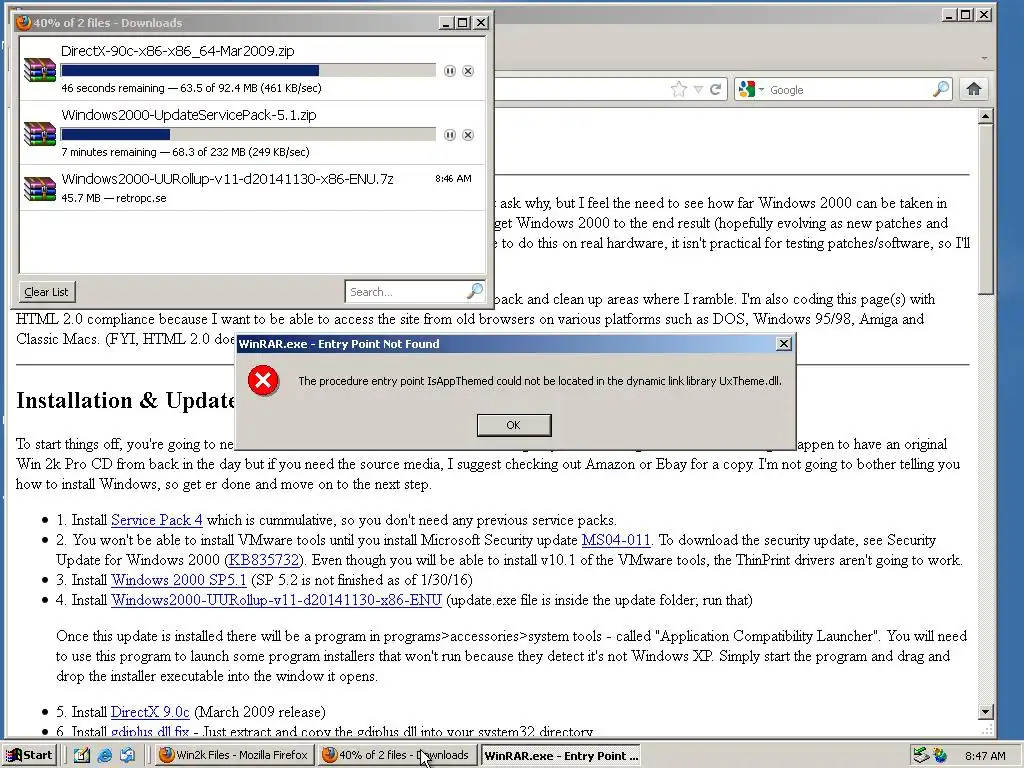Click the Show Desktop quick launch icon

[81, 755]
